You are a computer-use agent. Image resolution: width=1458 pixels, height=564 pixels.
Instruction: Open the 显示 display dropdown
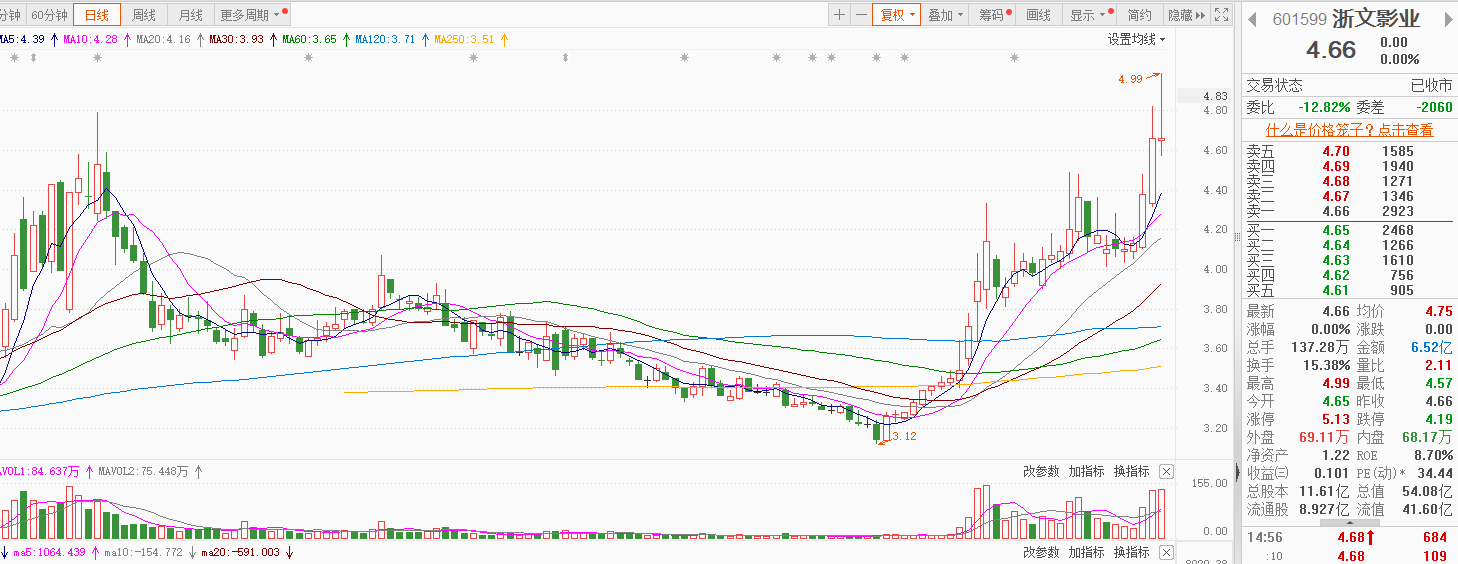click(x=1089, y=15)
